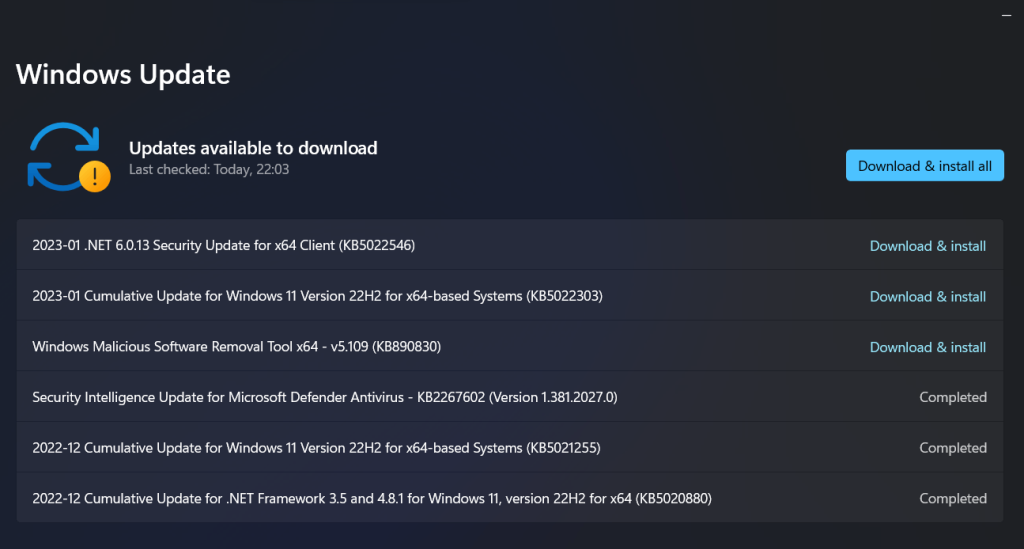1024x549 pixels.
Task: Click Completed status for Security Intelligence Update
Action: [953, 397]
